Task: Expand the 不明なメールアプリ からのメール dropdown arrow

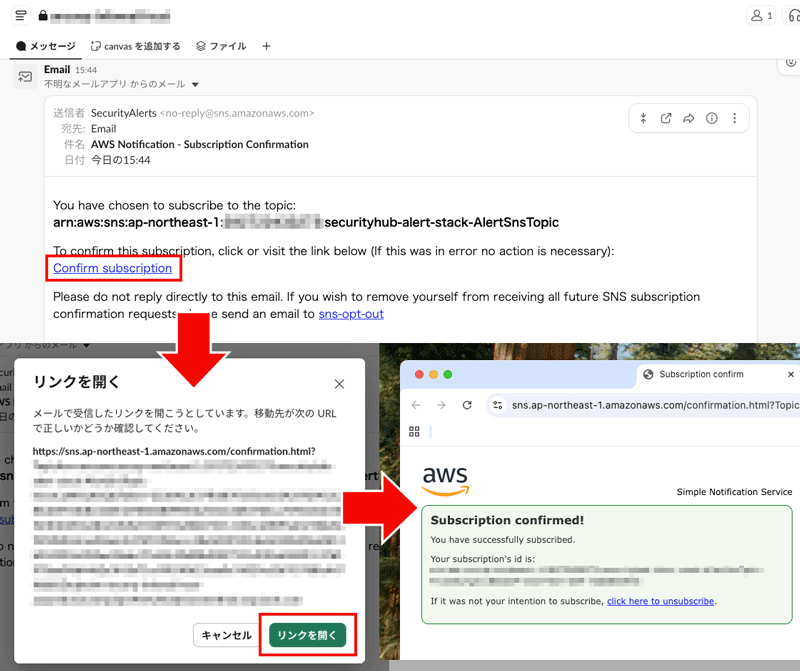Action: point(195,85)
